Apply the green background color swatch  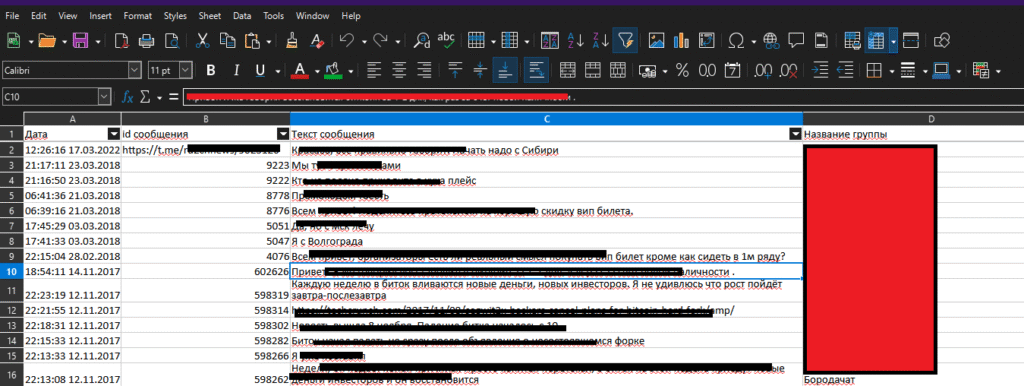pyautogui.click(x=333, y=70)
